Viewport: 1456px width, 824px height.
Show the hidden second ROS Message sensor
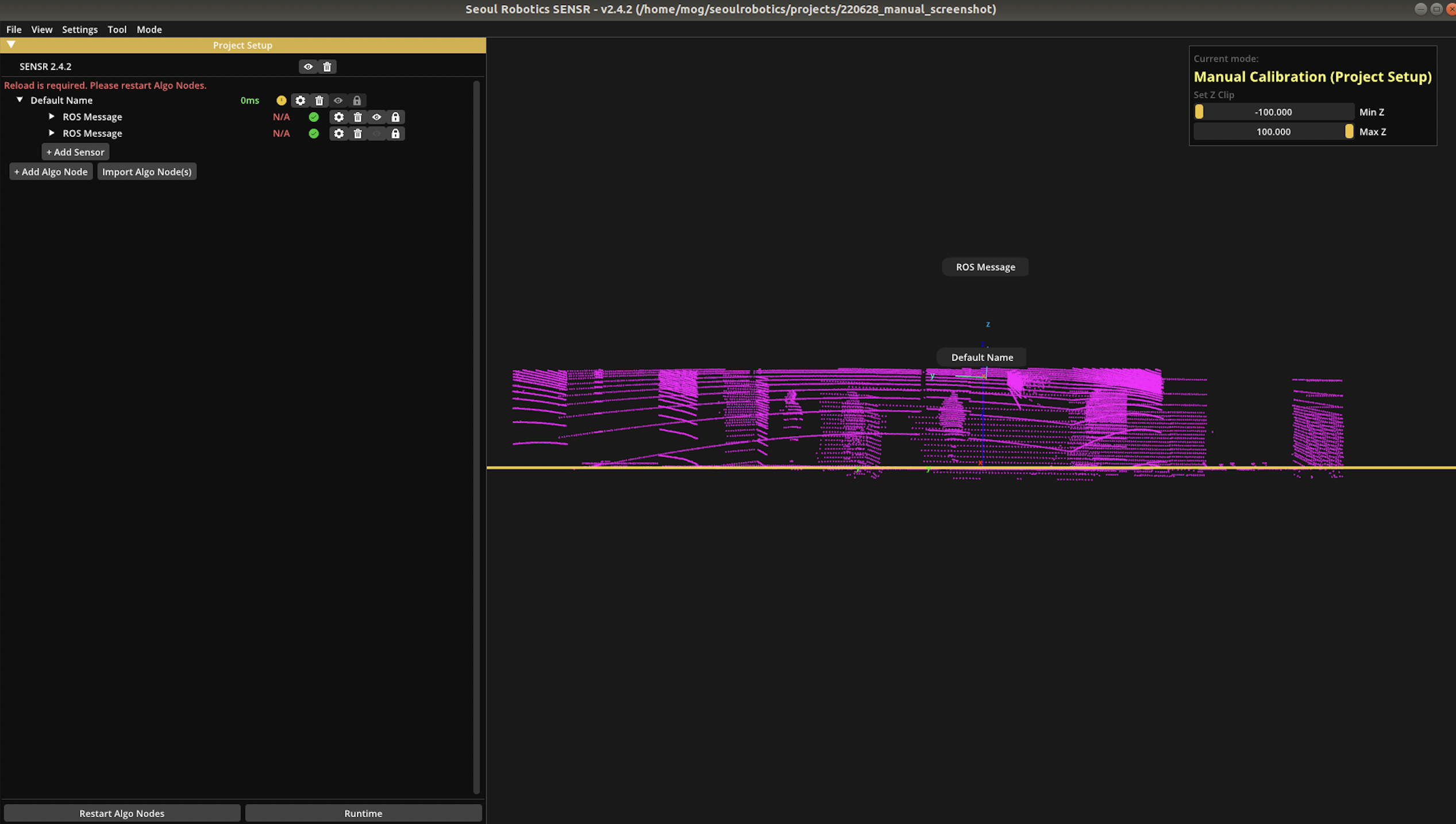(377, 134)
